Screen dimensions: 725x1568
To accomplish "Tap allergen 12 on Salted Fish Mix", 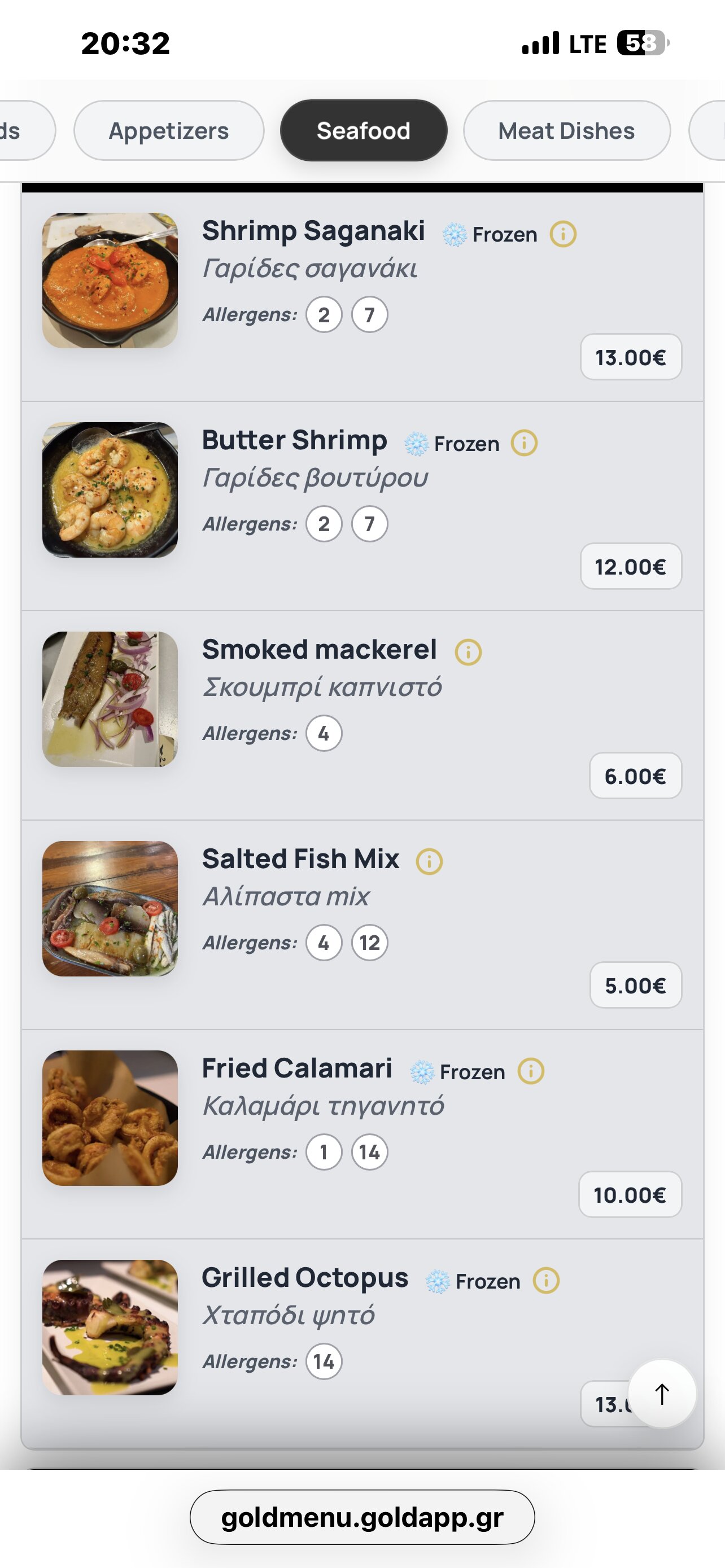I will tap(369, 942).
